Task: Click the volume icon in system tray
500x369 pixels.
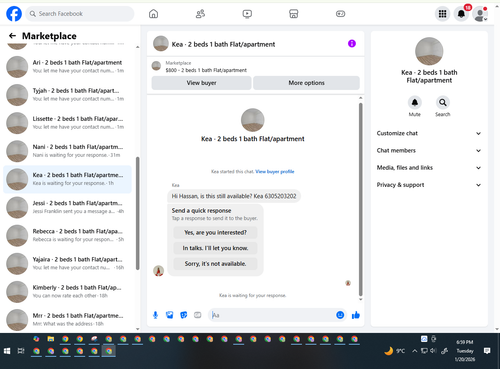Action: pyautogui.click(x=433, y=351)
